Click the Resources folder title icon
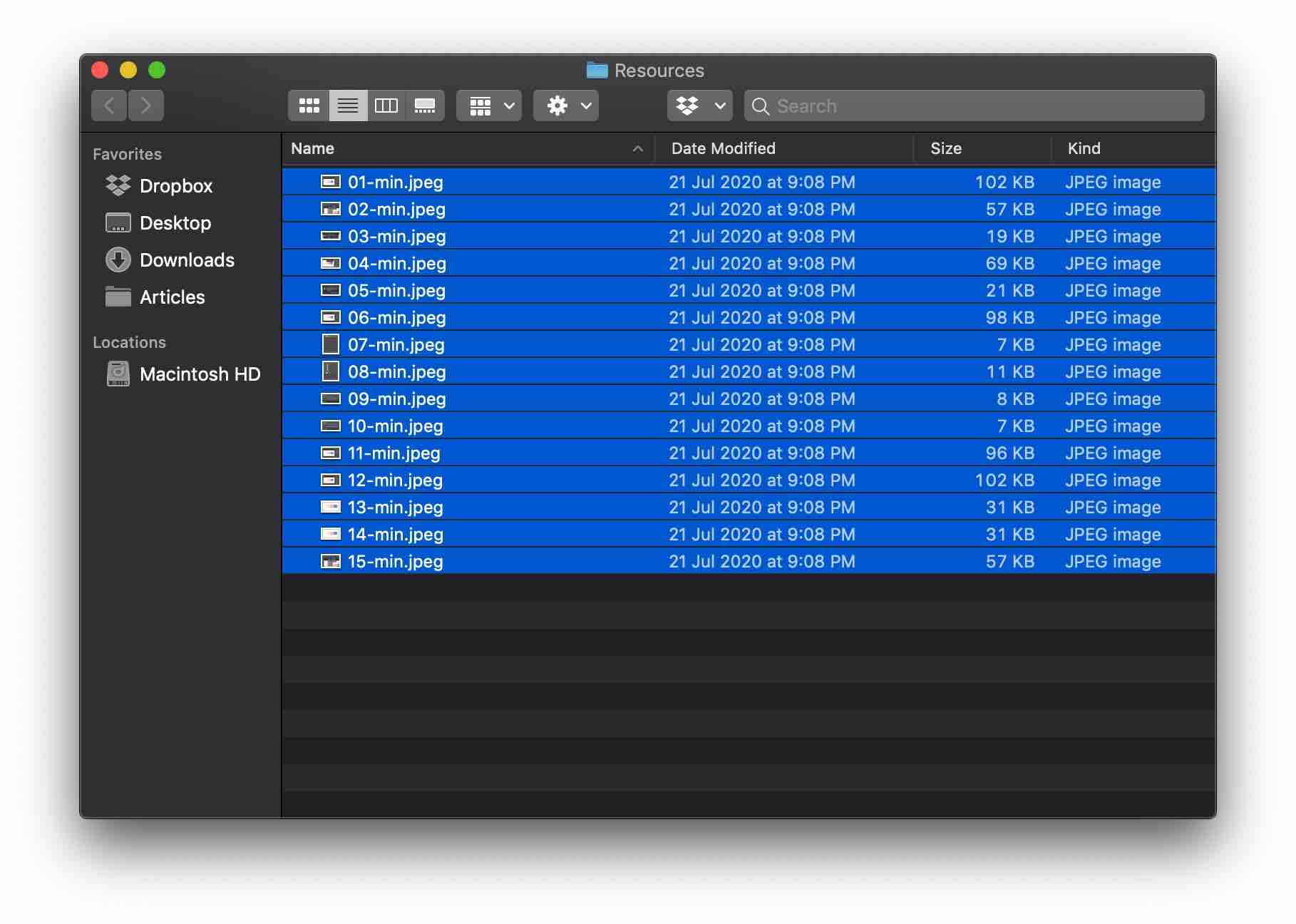Image resolution: width=1296 pixels, height=924 pixels. click(x=597, y=70)
